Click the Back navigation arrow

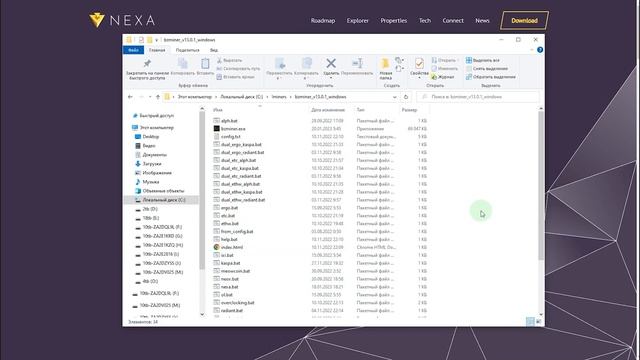point(130,97)
